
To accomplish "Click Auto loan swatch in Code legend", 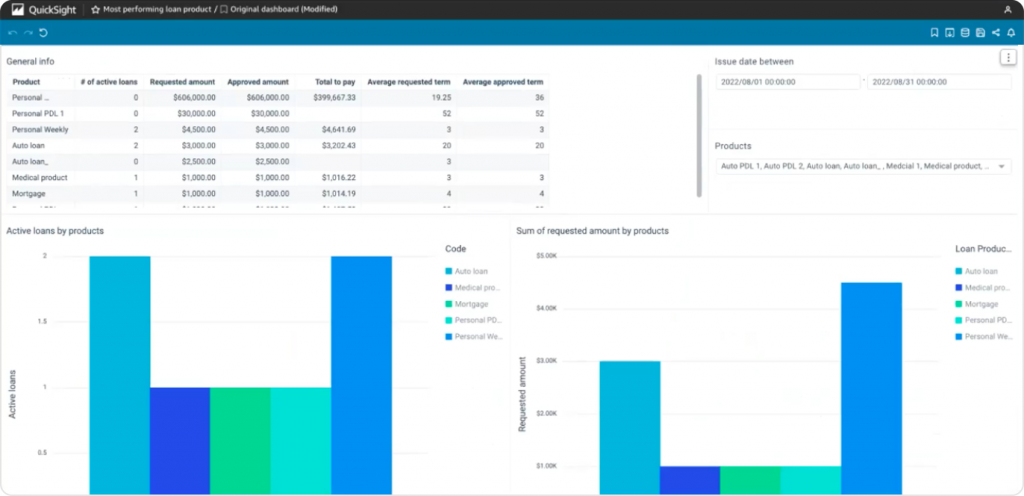I will [x=449, y=271].
